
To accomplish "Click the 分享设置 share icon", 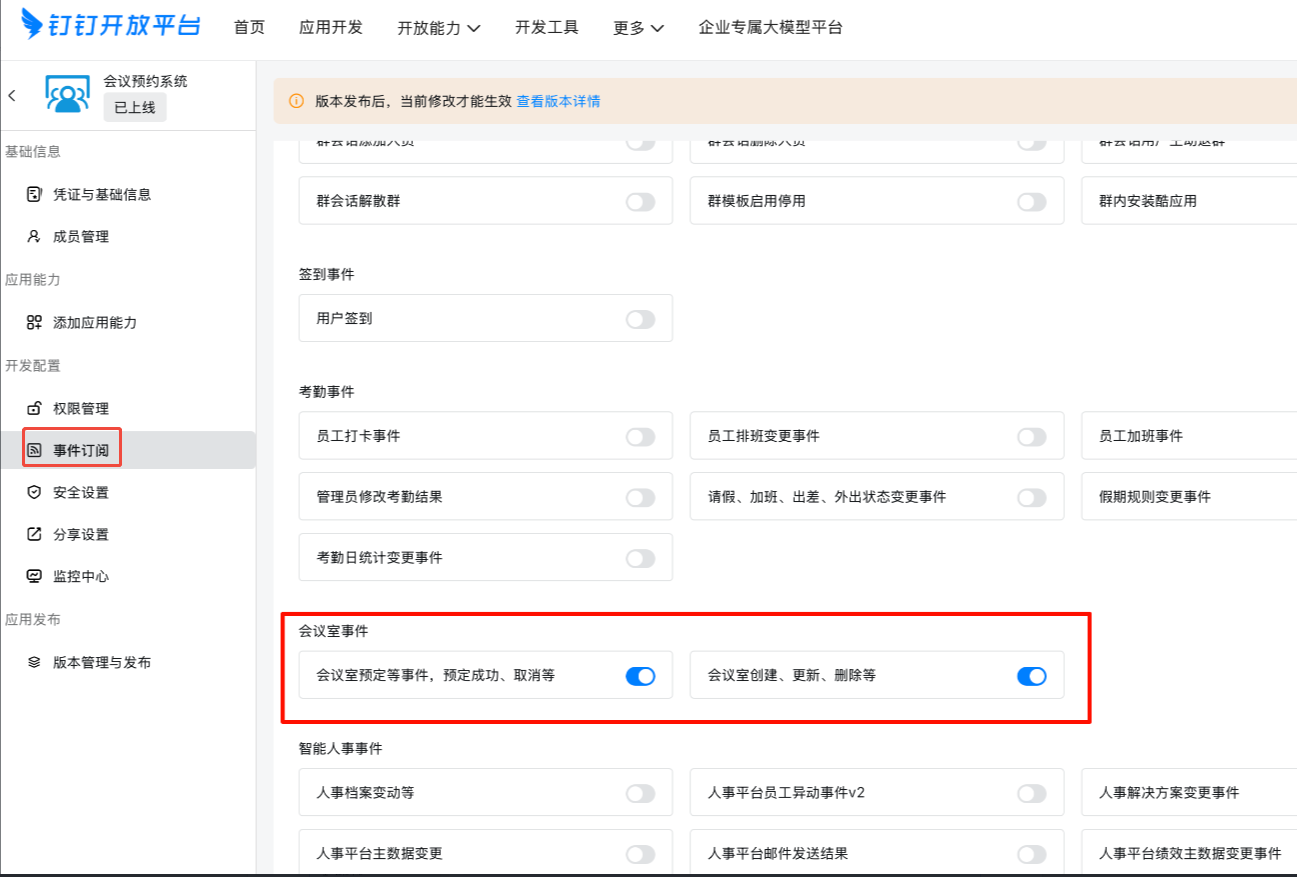I will [x=34, y=534].
